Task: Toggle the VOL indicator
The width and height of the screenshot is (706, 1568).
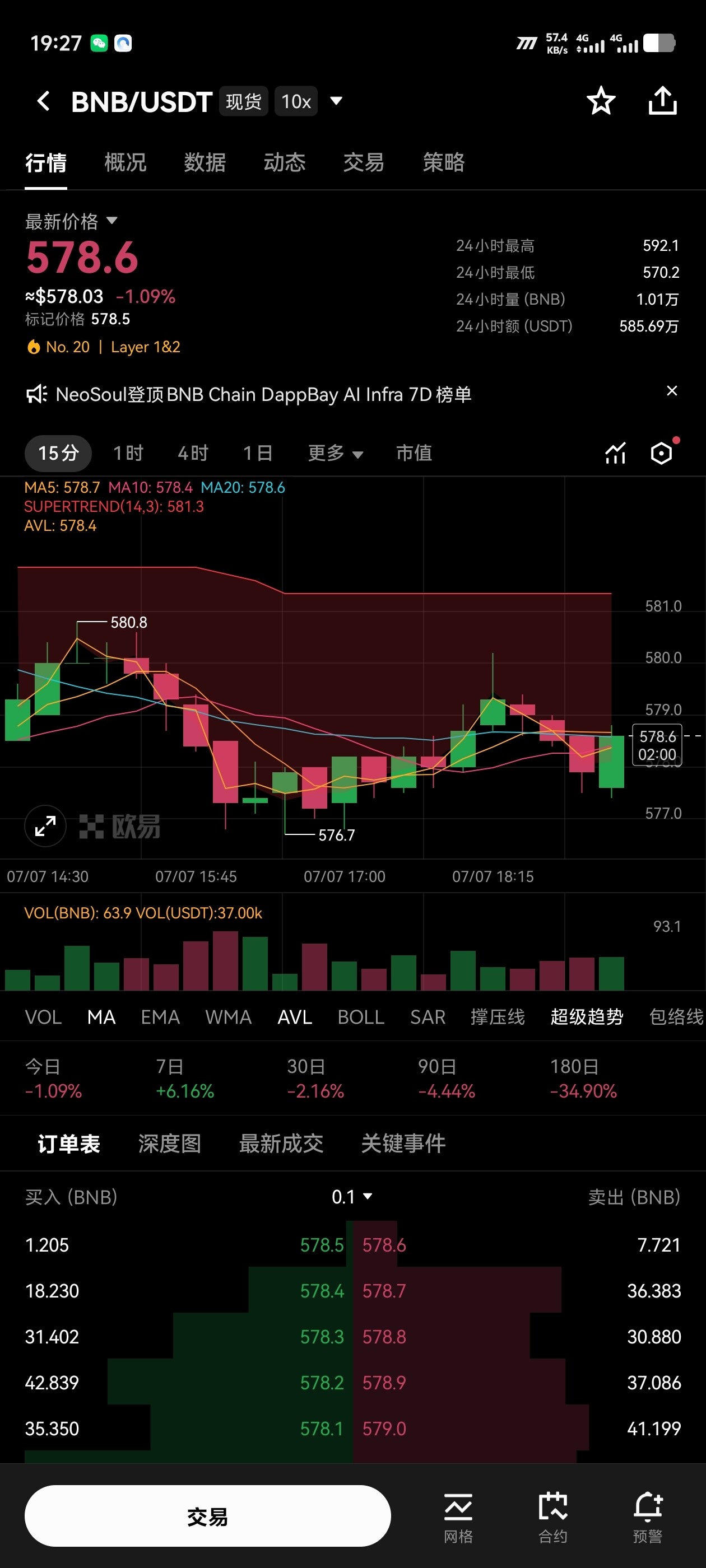Action: point(43,1017)
